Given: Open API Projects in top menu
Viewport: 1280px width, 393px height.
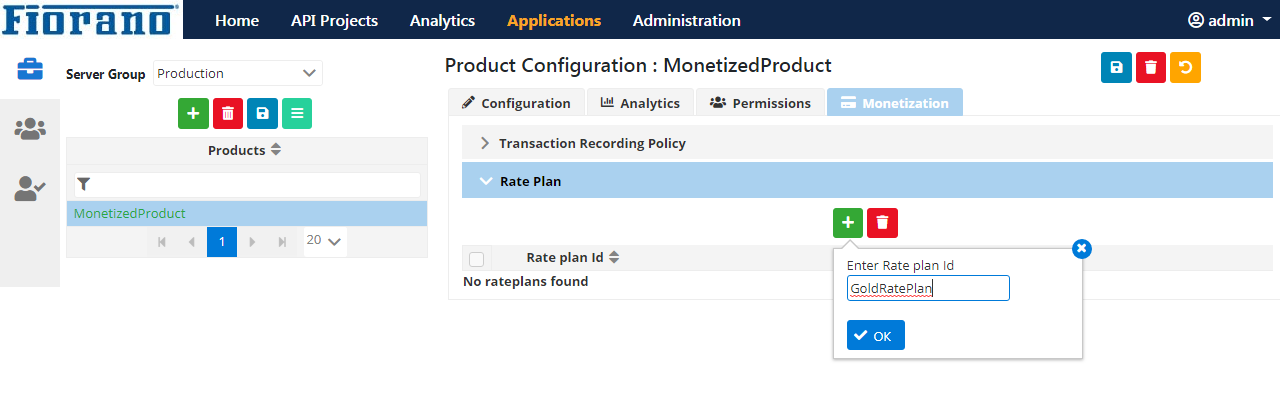Looking at the screenshot, I should coord(334,20).
